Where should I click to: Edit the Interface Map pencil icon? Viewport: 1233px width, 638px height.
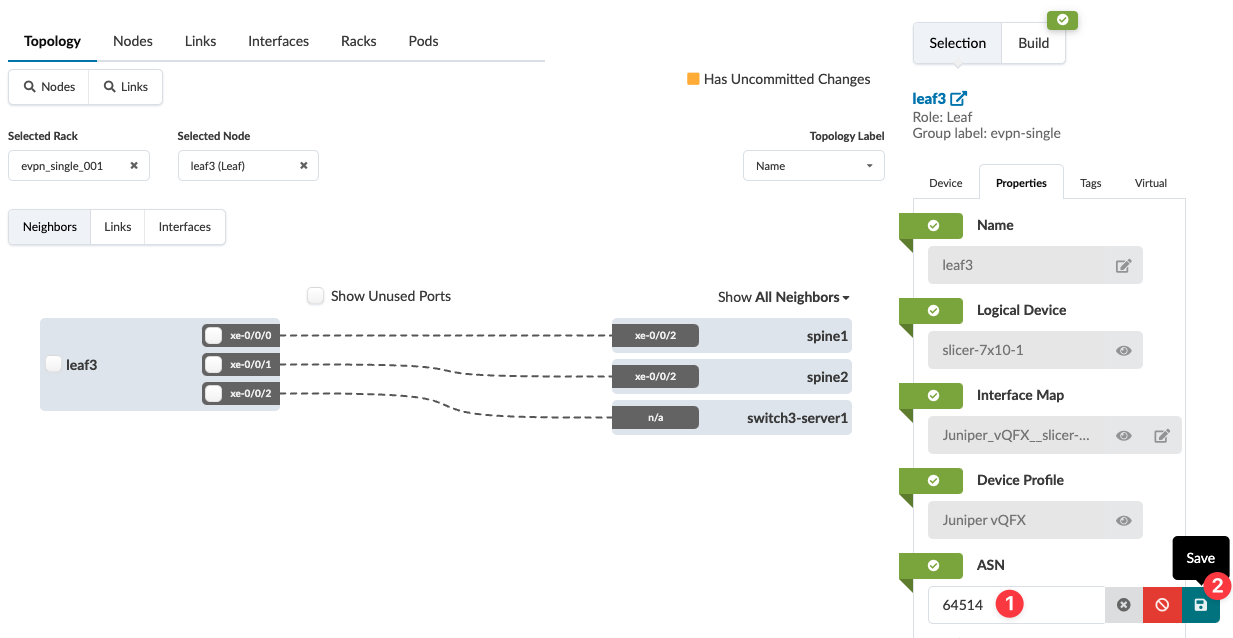click(1162, 436)
